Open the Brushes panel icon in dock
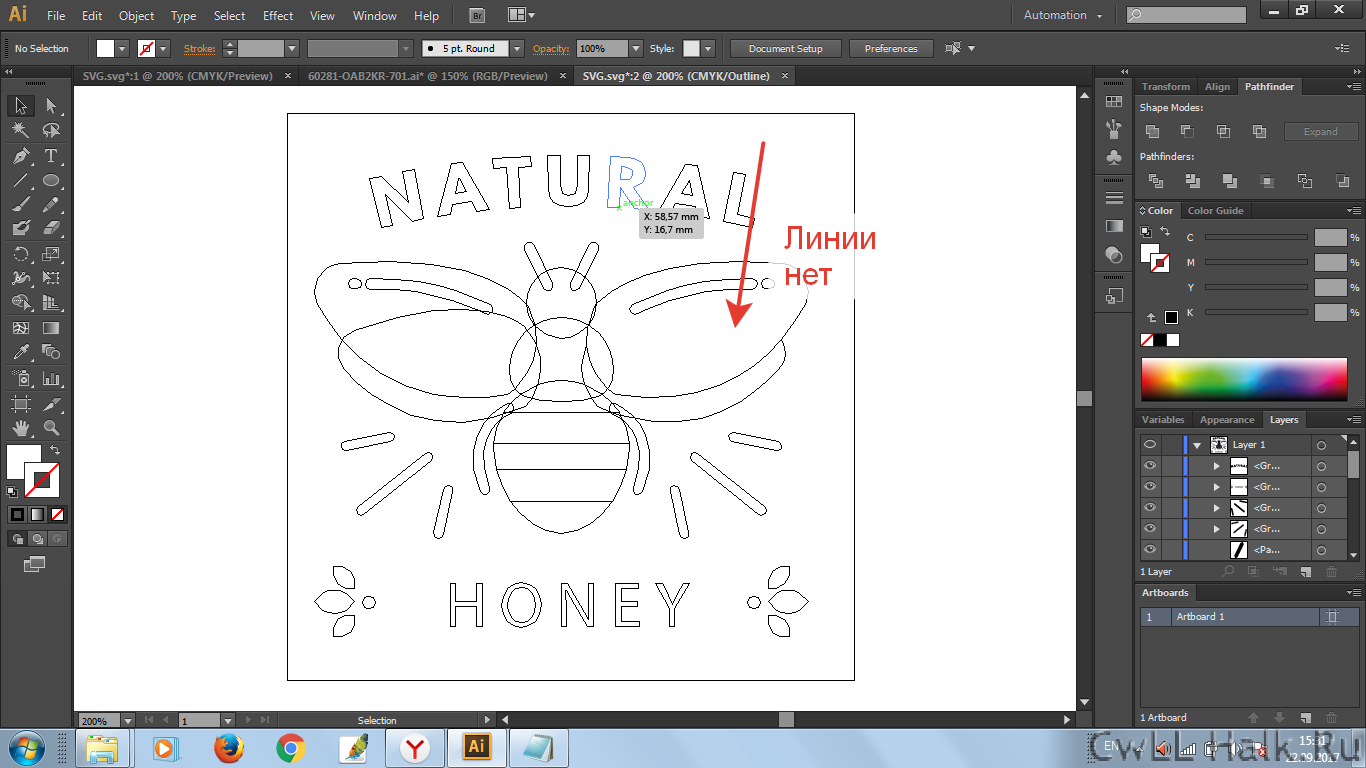 click(x=1114, y=129)
